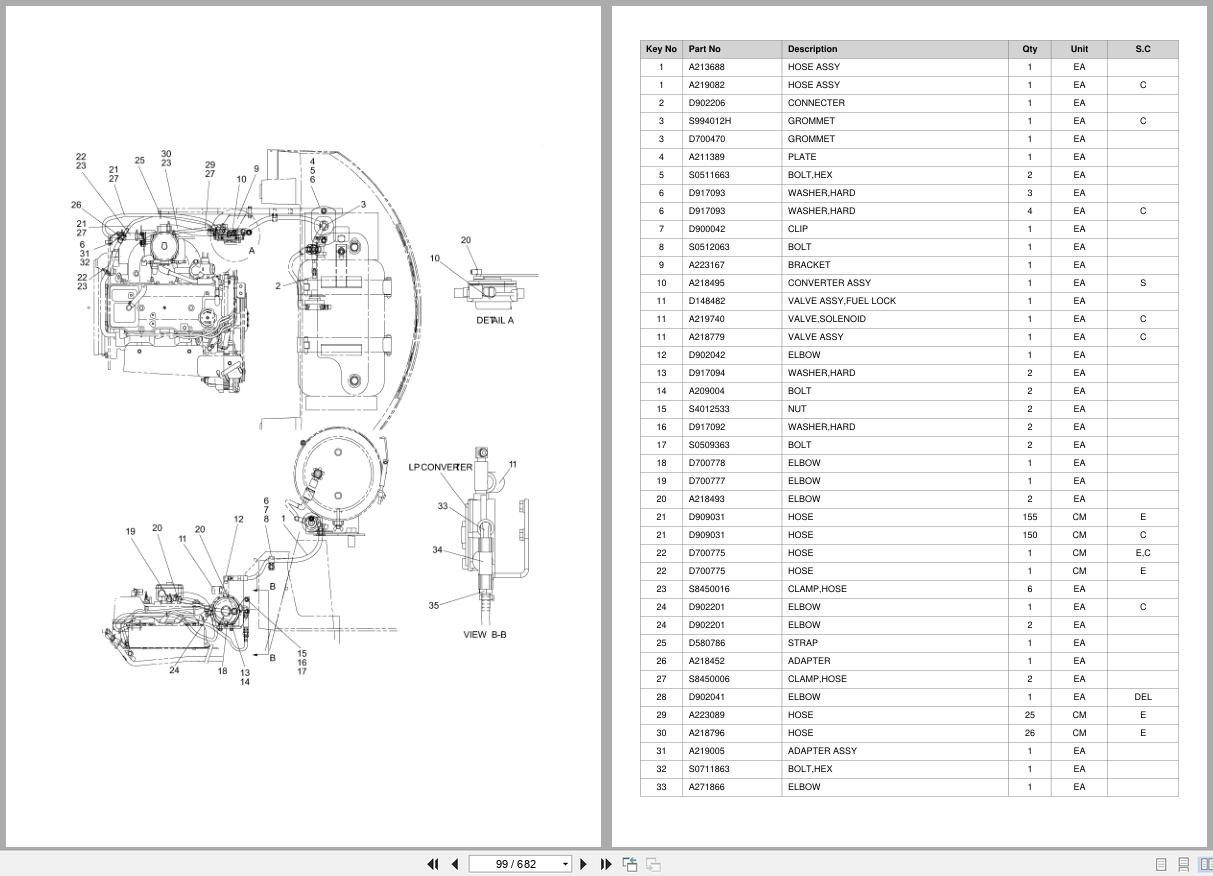Select part number D917094
This screenshot has width=1213, height=876.
coord(707,373)
